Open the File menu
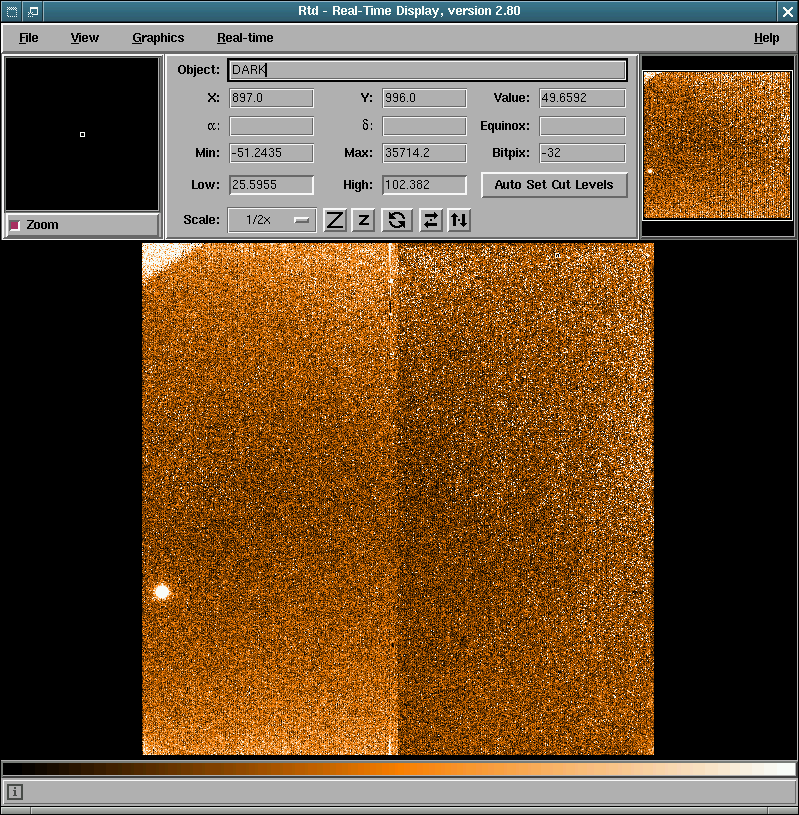Screen dimensions: 799x815 tap(29, 38)
